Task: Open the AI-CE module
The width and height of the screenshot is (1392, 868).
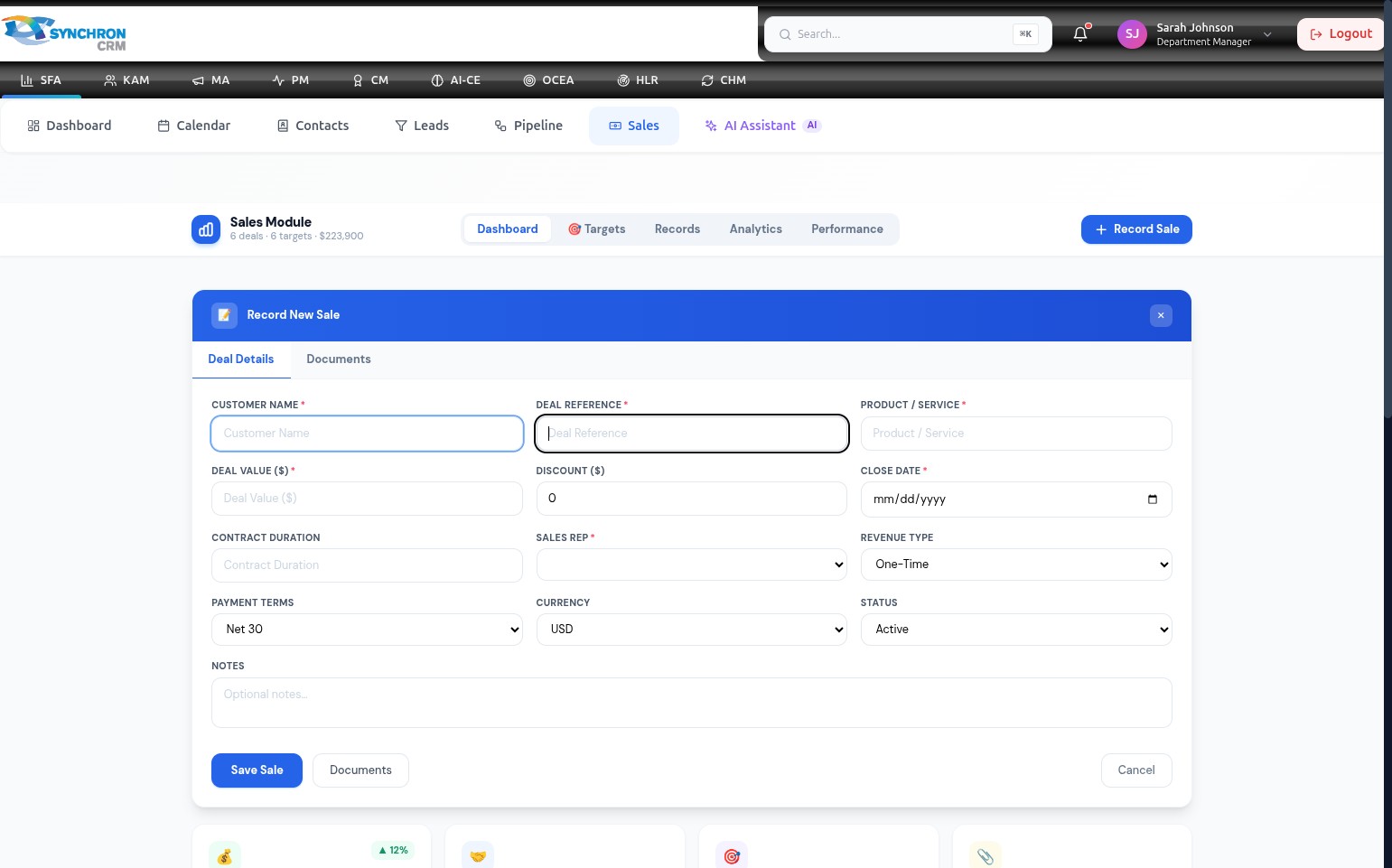Action: 456,80
